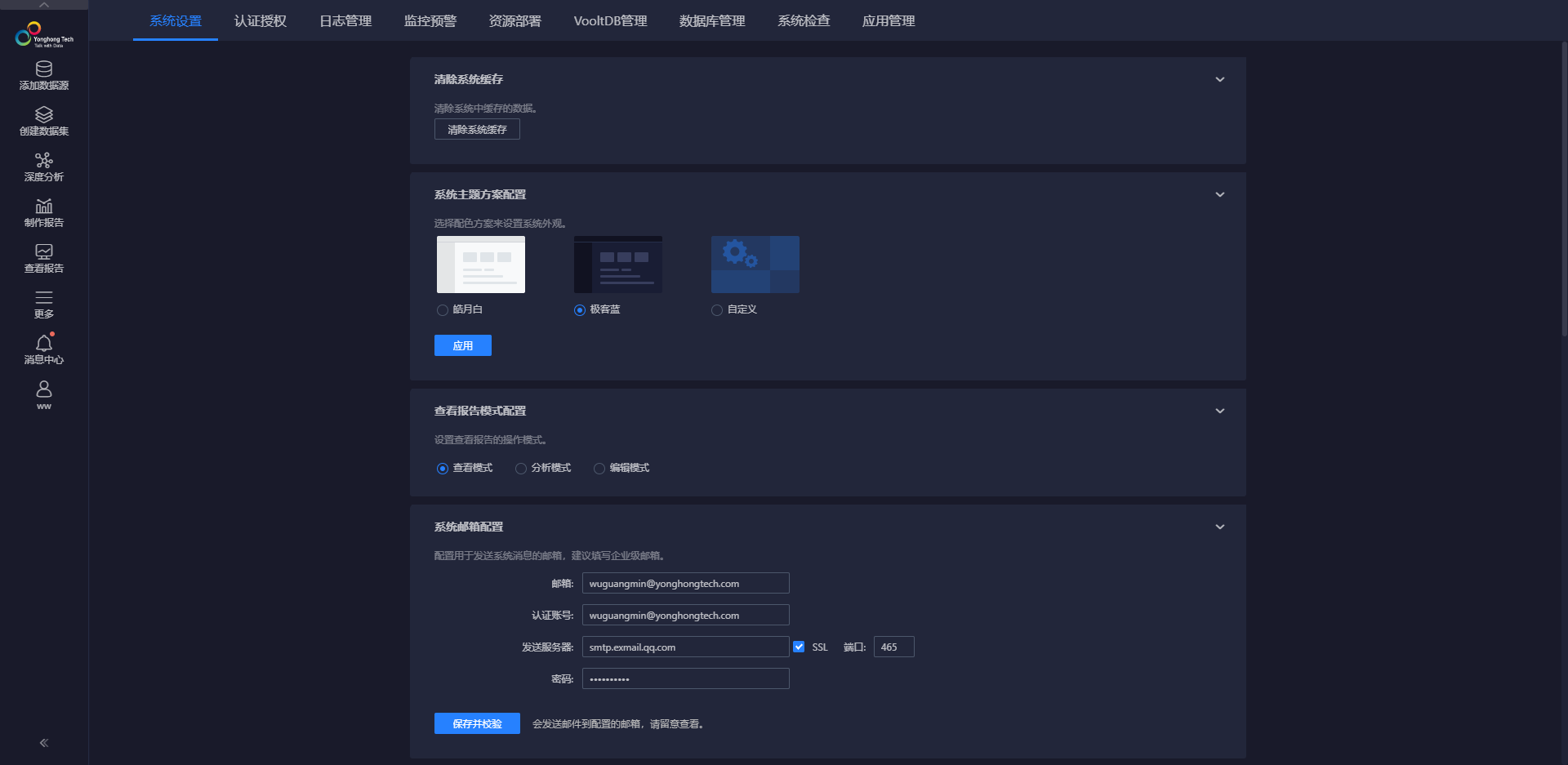The height and width of the screenshot is (765, 1568).
Task: Click the ww user avatar icon
Action: (x=43, y=395)
